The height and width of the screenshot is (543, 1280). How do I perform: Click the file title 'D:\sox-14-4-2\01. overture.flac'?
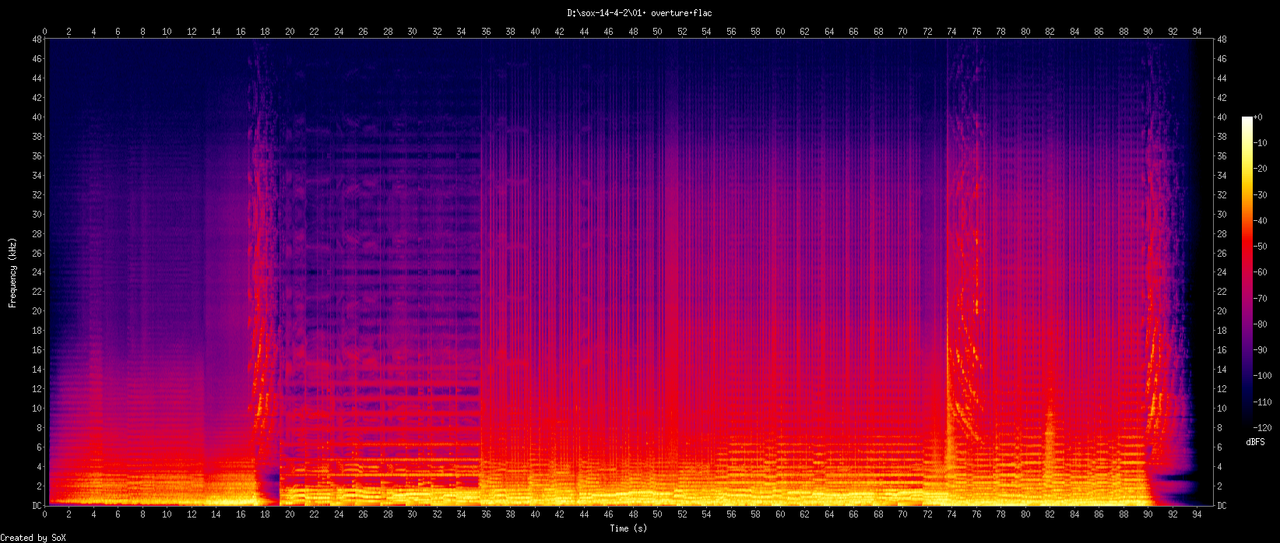pos(640,13)
